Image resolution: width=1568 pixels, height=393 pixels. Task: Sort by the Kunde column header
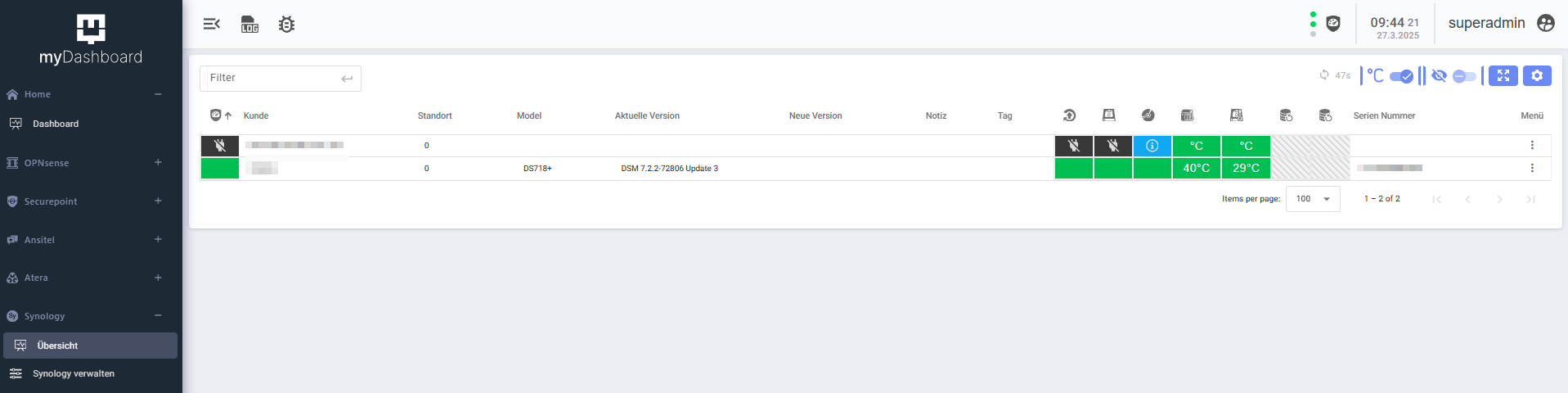pyautogui.click(x=256, y=115)
